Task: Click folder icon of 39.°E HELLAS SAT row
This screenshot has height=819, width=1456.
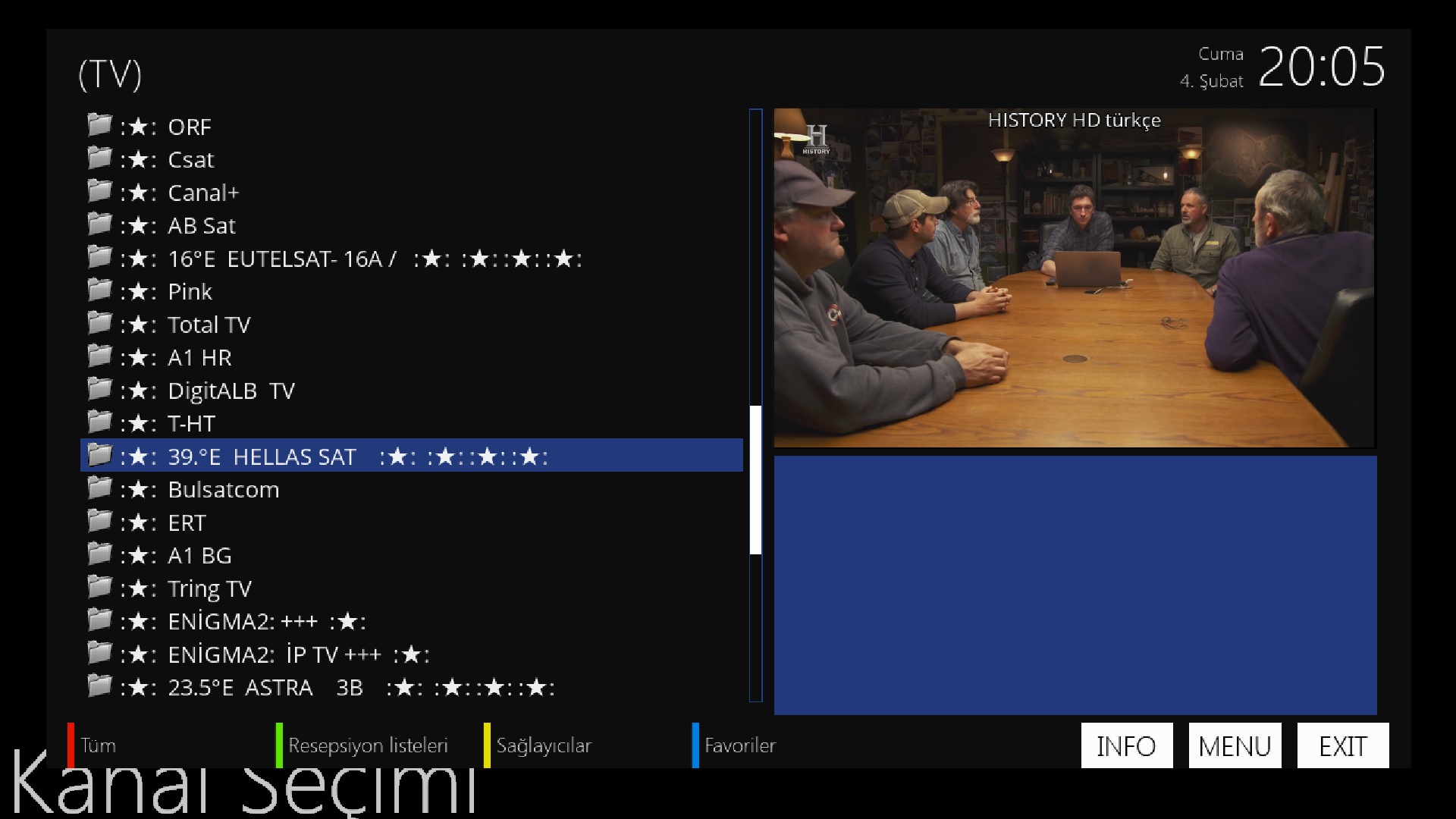Action: (99, 454)
